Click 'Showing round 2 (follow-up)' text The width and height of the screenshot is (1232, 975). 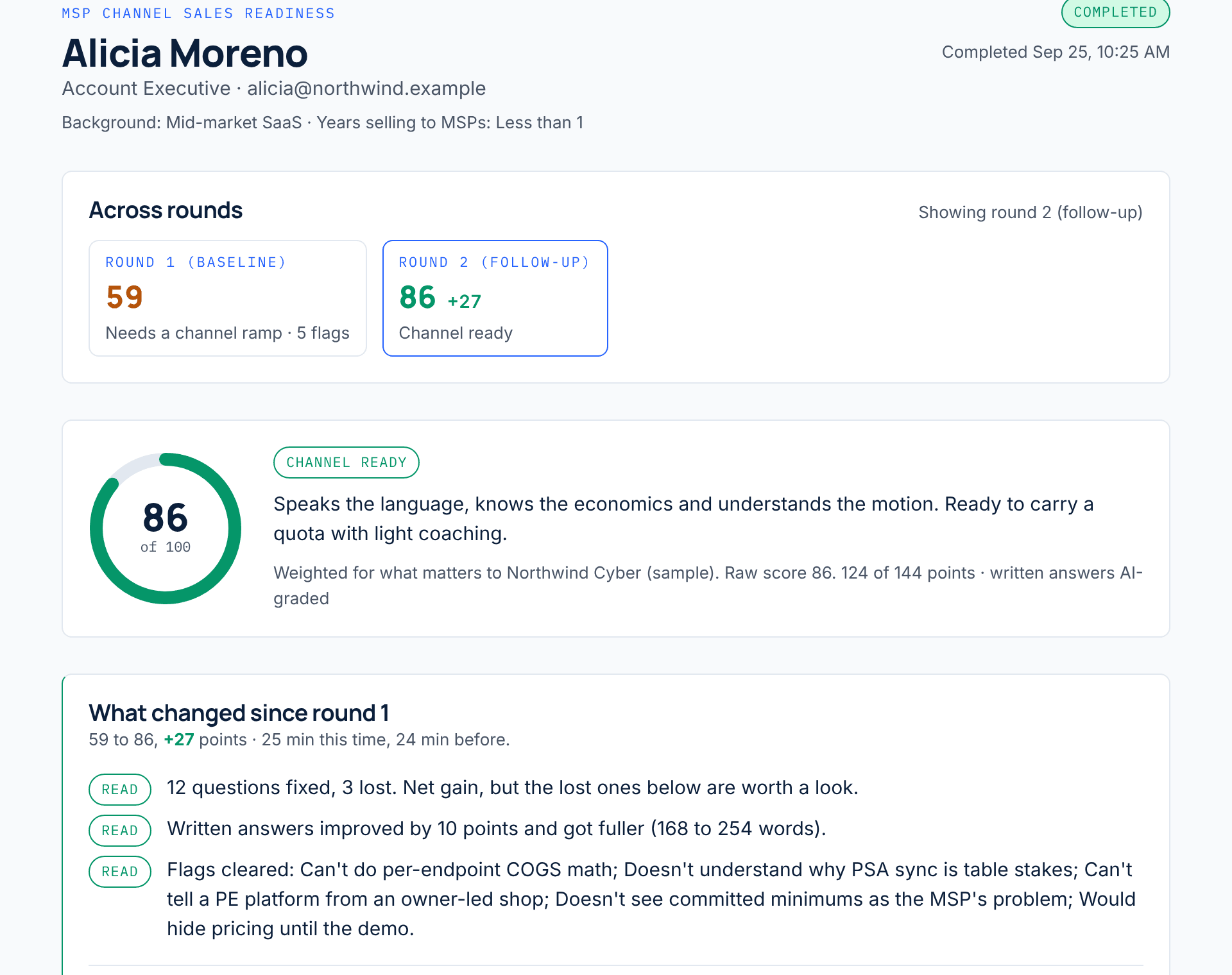click(x=1031, y=212)
